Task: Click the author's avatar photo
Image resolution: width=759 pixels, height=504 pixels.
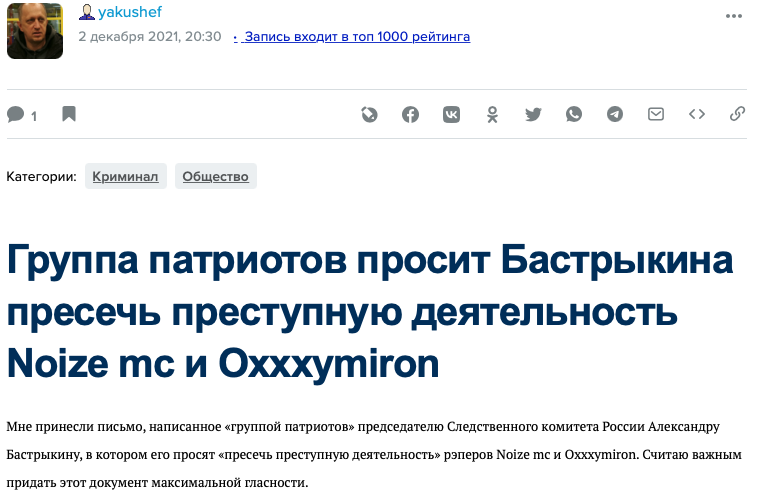Action: pos(35,30)
